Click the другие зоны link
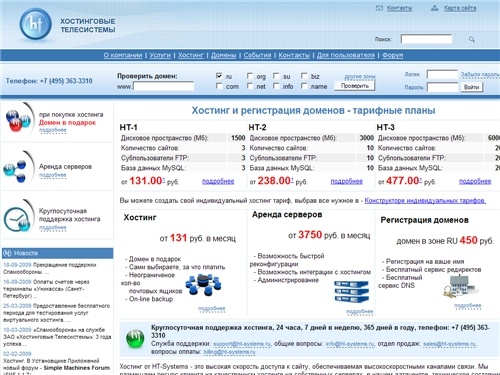500x375 pixels. (360, 77)
